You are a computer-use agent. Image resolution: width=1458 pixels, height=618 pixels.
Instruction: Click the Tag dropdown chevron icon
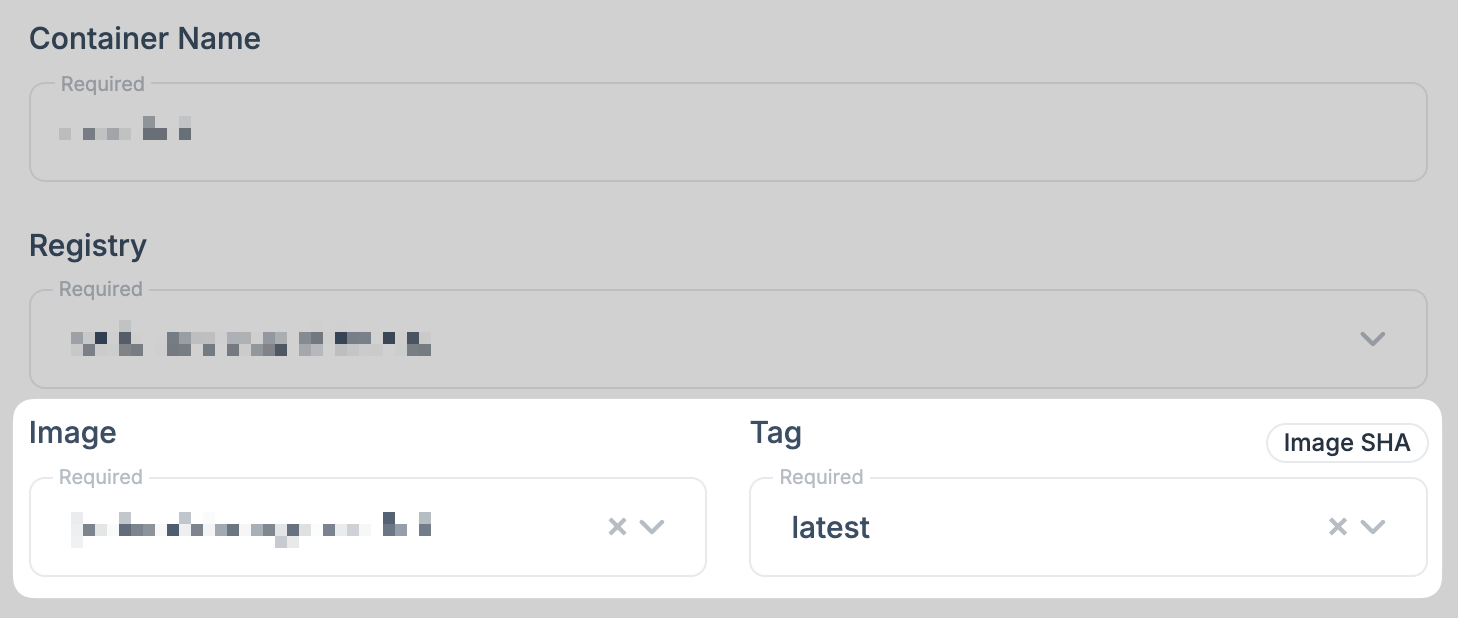pyautogui.click(x=1373, y=526)
